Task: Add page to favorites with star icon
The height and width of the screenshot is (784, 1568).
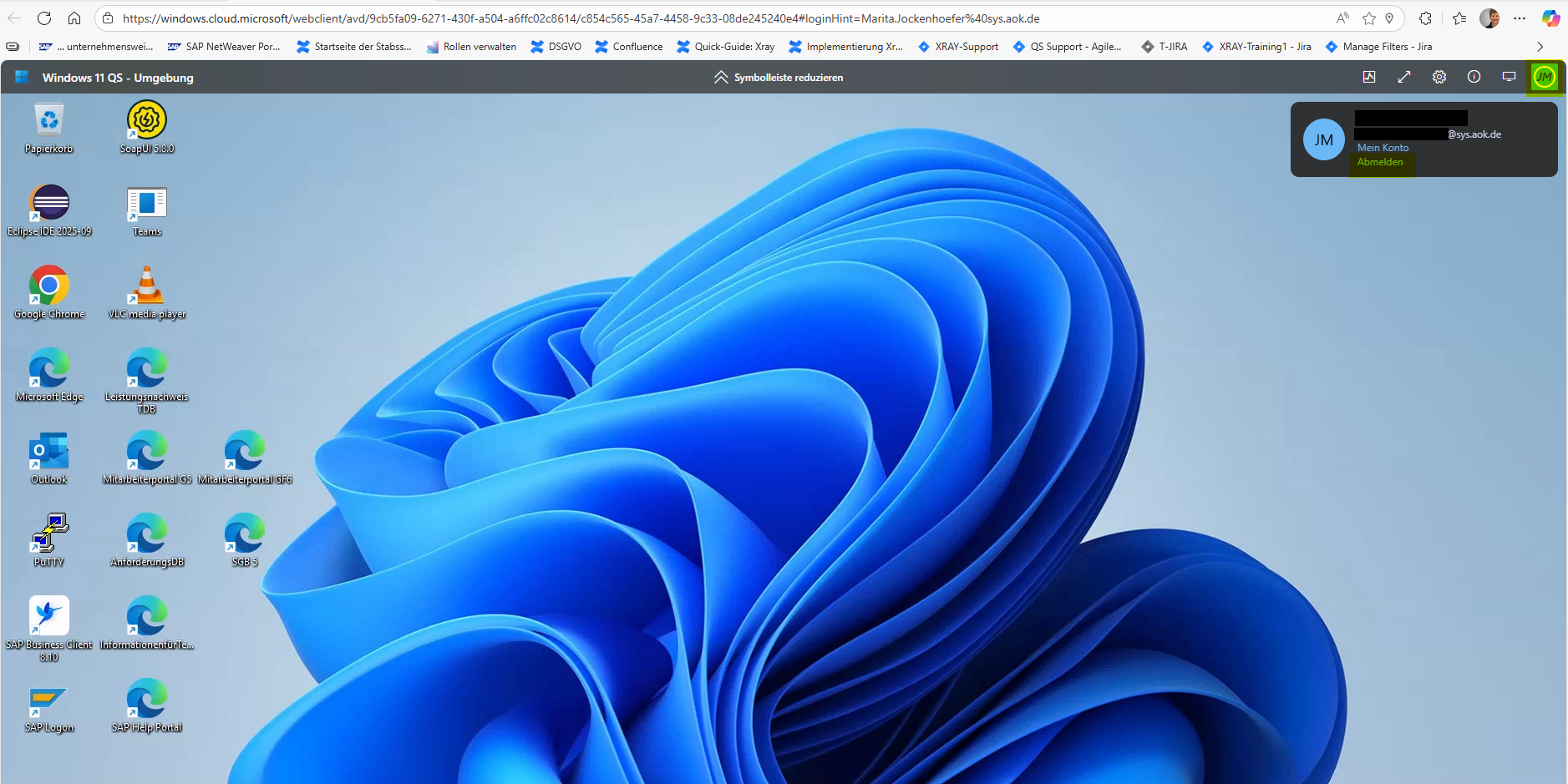Action: click(x=1368, y=18)
